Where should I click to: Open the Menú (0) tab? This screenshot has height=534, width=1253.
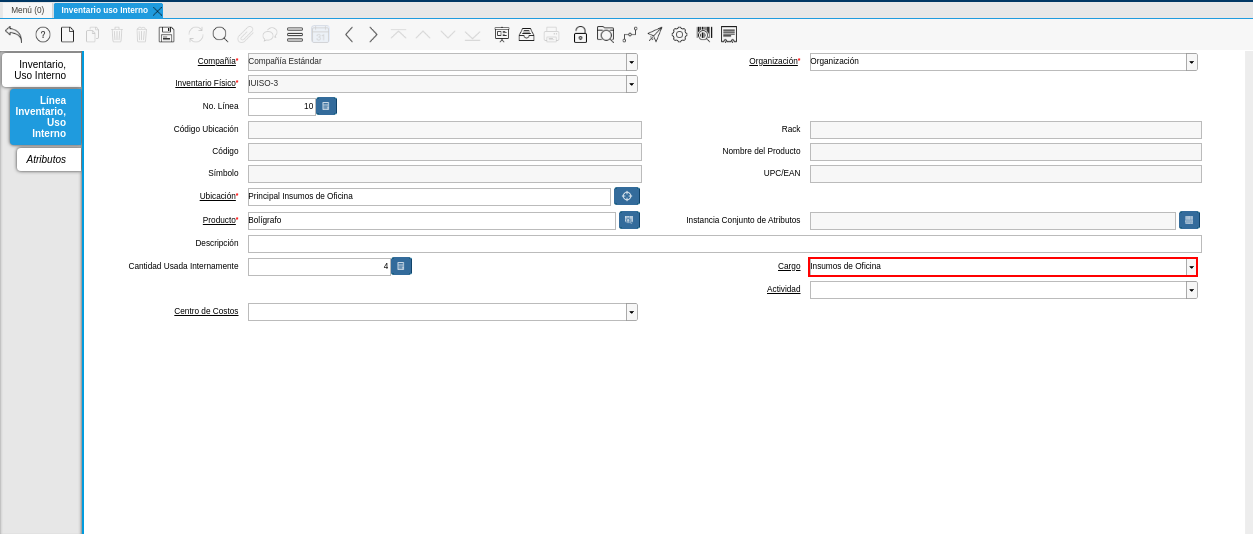click(27, 10)
